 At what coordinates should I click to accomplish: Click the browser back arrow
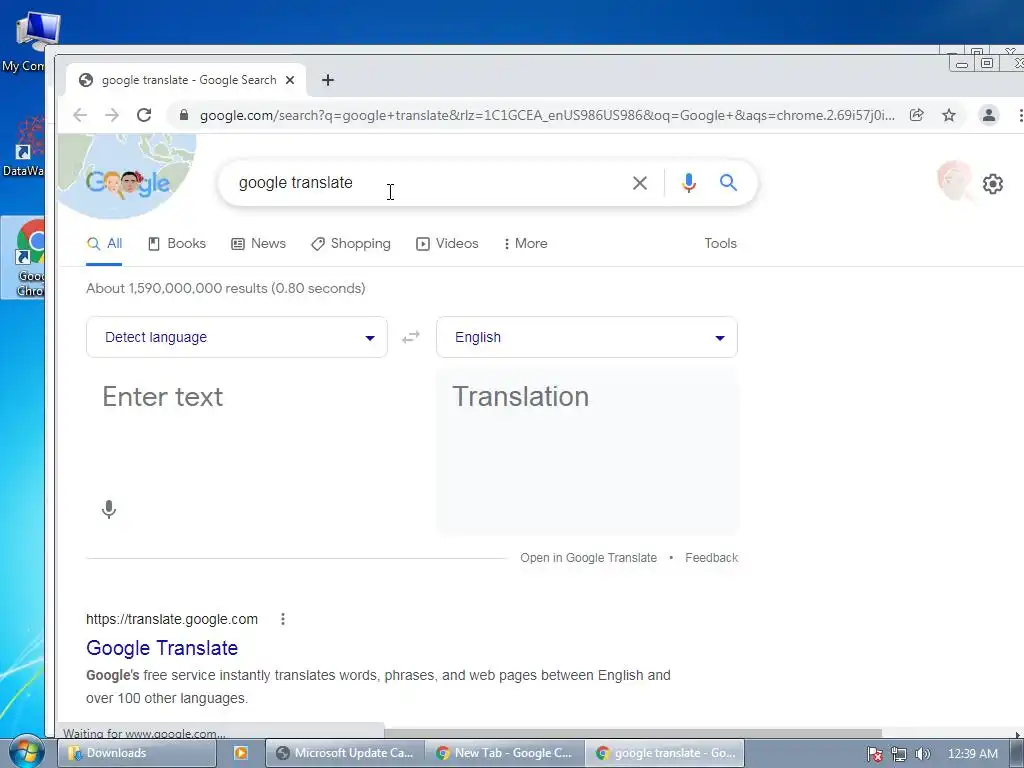pos(80,116)
